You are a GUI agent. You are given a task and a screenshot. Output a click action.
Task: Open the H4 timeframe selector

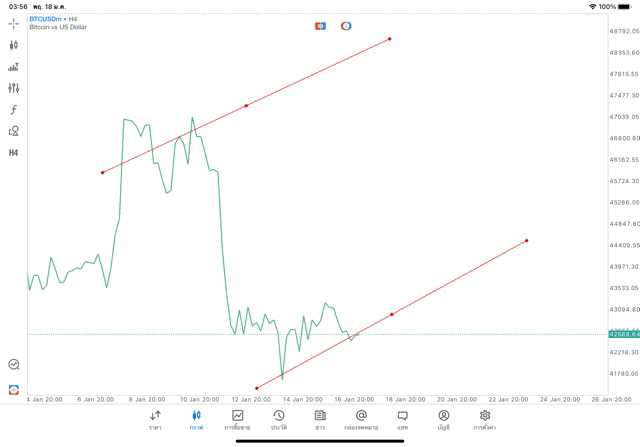(14, 153)
